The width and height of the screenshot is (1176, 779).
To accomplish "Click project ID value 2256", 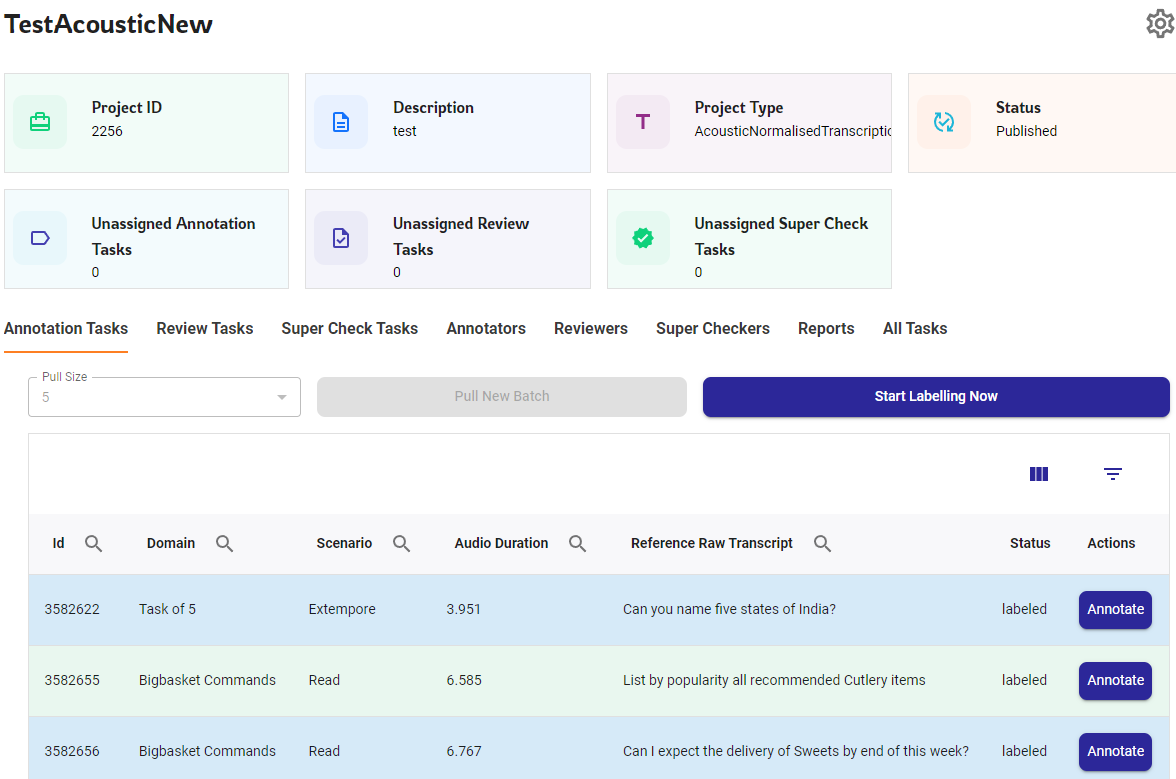I will click(x=107, y=131).
